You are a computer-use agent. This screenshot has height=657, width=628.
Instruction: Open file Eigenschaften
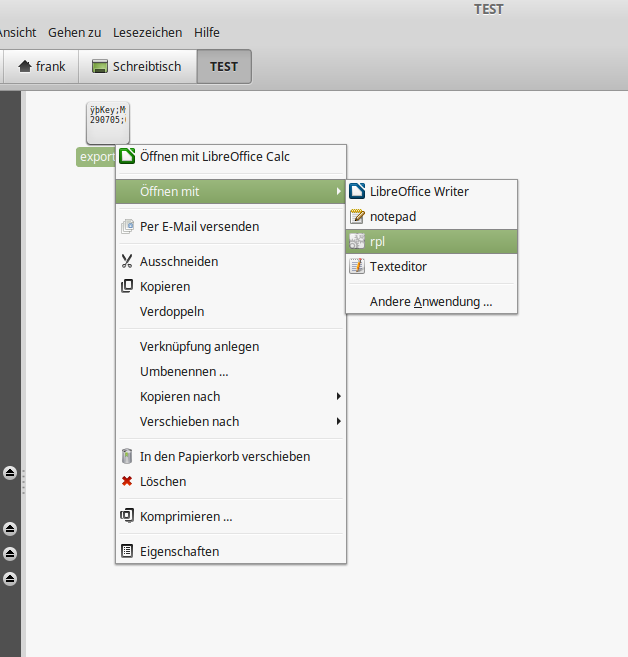(x=231, y=552)
